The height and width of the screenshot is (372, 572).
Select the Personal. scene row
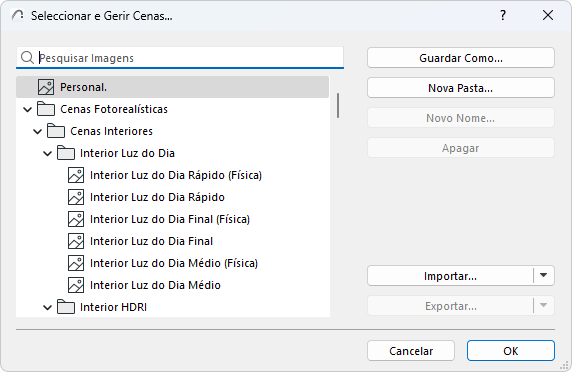(173, 87)
